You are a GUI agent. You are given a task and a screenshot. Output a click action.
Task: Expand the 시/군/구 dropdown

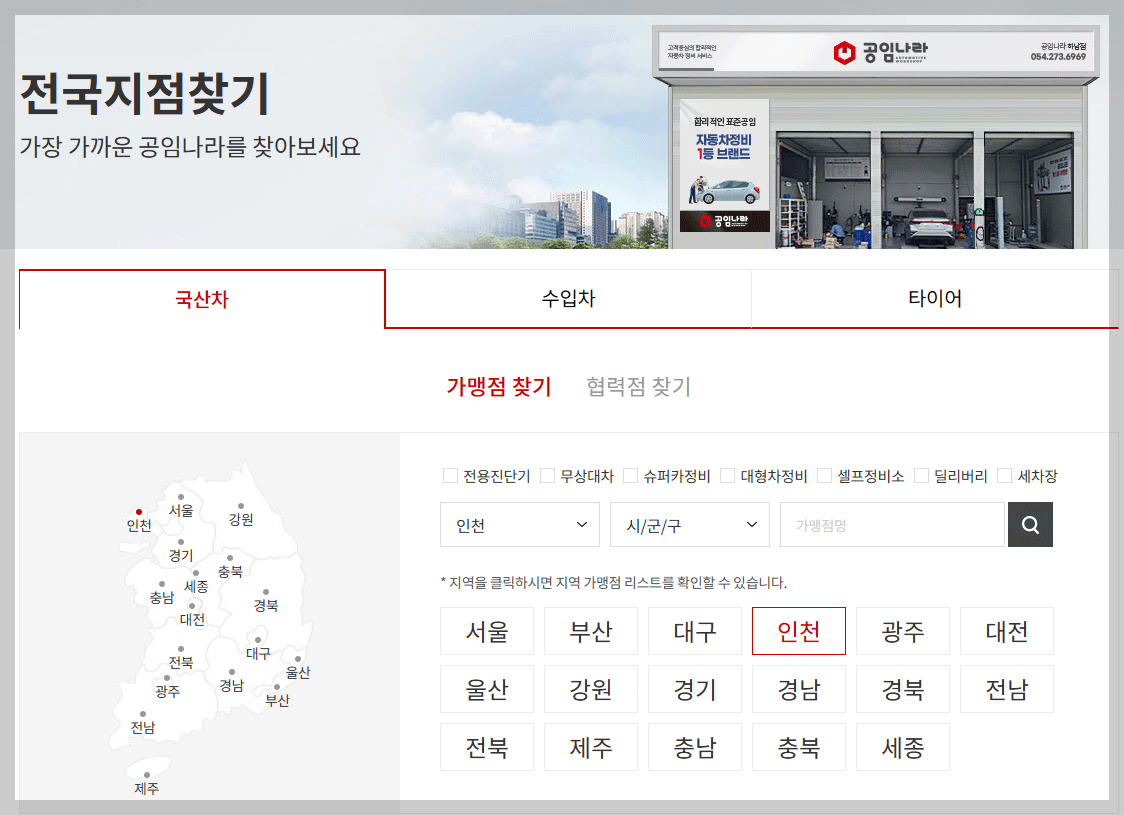tap(689, 524)
